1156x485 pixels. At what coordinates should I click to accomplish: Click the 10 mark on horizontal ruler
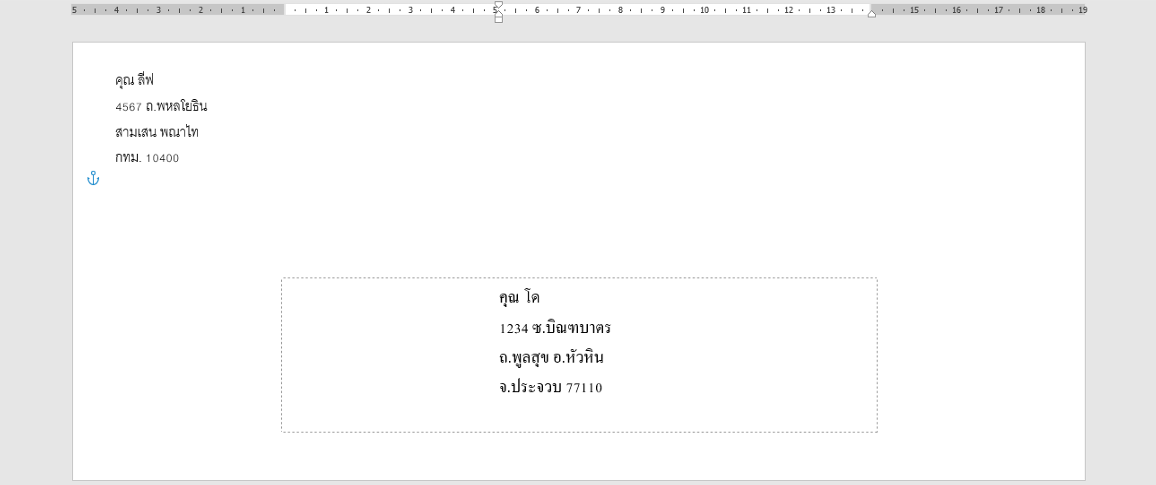[704, 10]
